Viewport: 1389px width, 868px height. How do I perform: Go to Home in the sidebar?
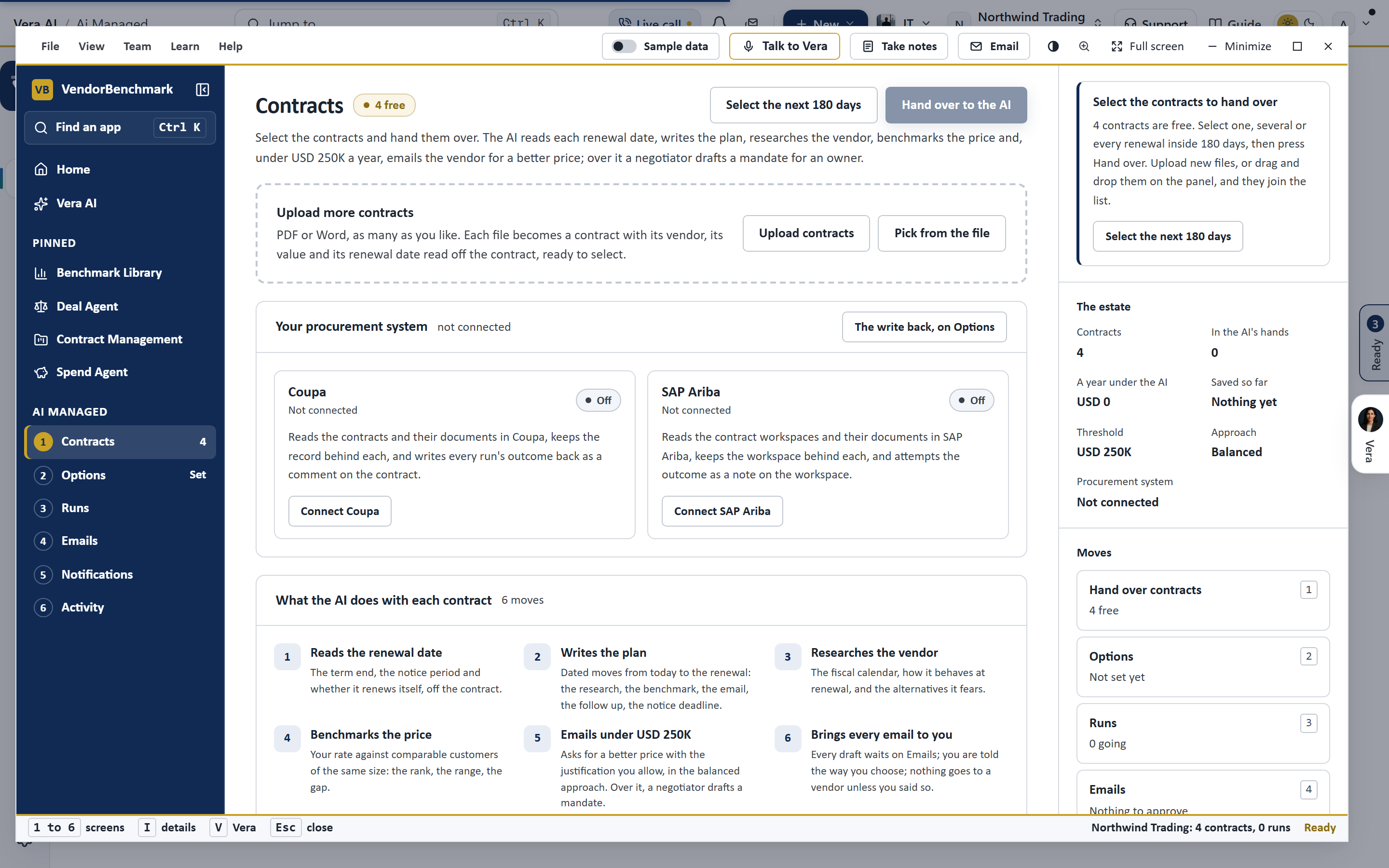(x=120, y=169)
